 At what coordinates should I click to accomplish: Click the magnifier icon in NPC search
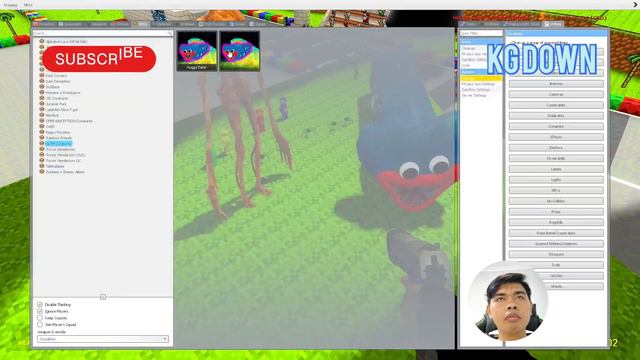170,33
